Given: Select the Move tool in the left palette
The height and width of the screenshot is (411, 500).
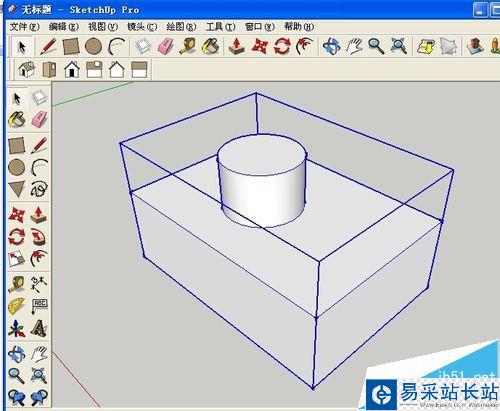Looking at the screenshot, I should coord(17,215).
